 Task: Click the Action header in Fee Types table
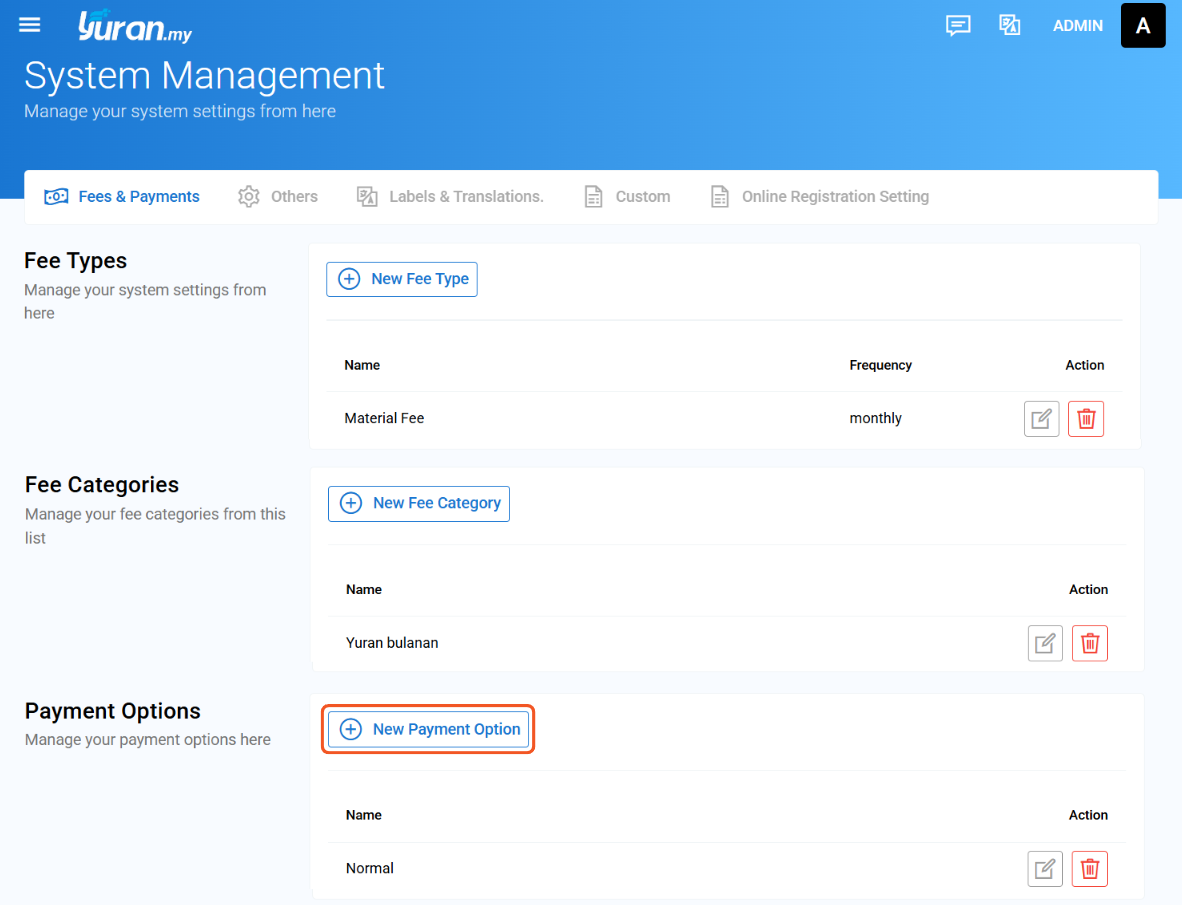[x=1084, y=365]
